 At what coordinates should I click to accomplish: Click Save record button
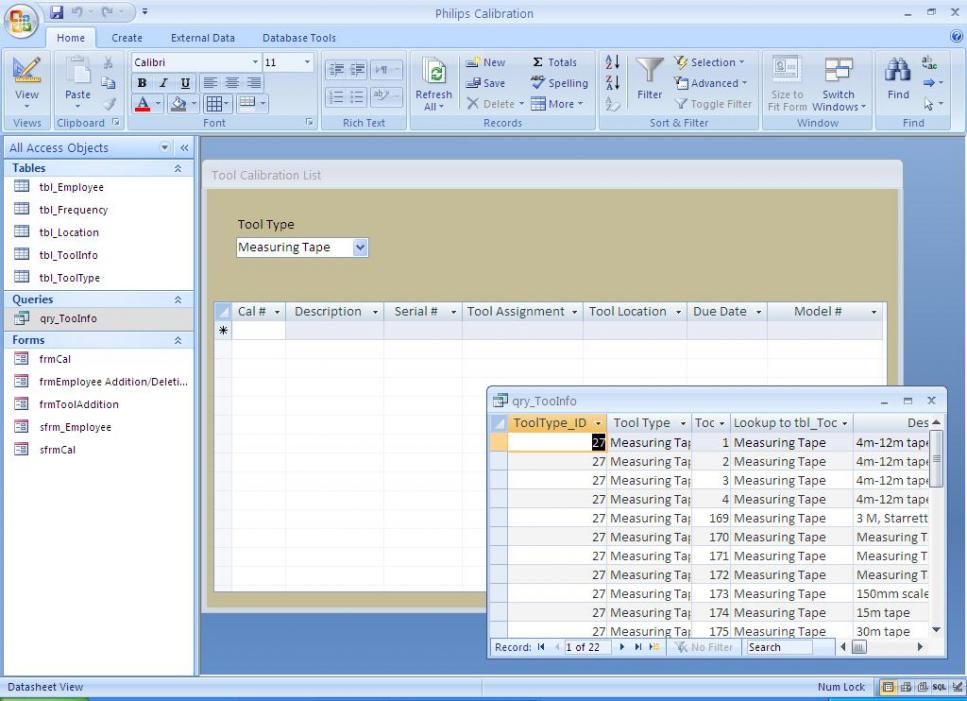485,83
